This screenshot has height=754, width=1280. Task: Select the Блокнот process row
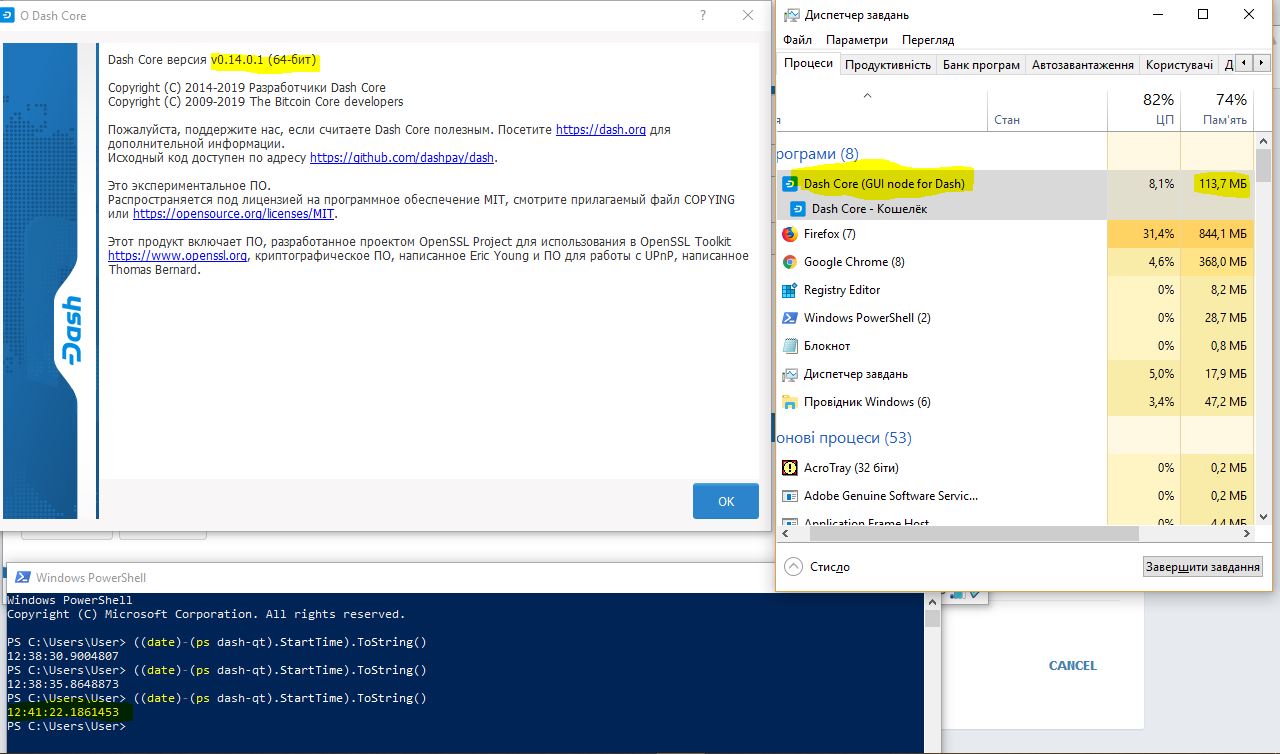pos(1015,346)
